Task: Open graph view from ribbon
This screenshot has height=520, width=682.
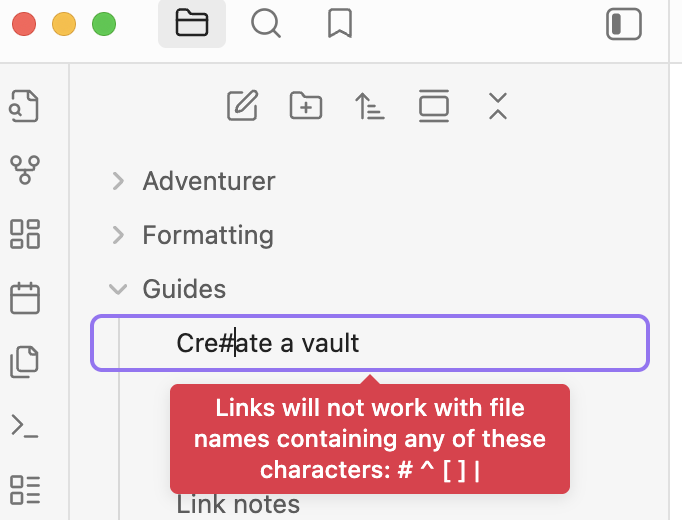Action: coord(25,170)
